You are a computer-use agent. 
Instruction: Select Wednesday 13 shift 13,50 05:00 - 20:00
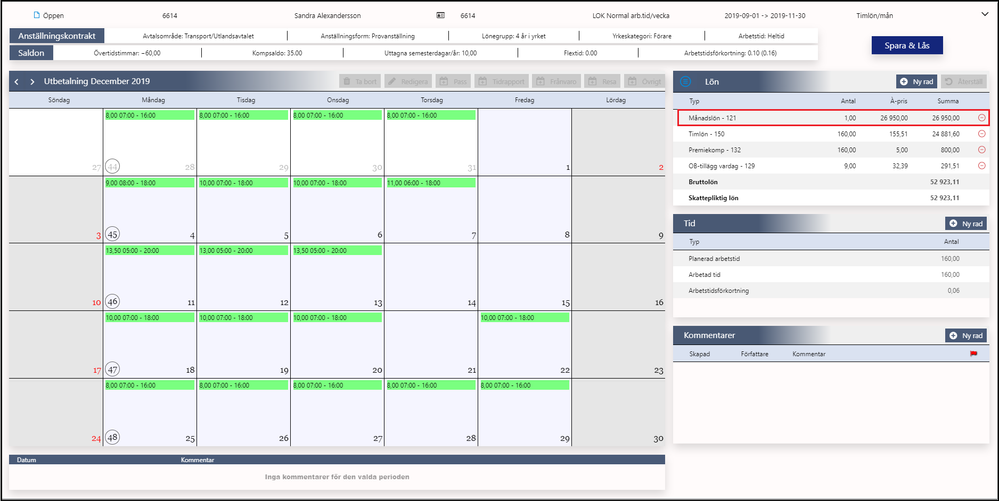point(337,250)
